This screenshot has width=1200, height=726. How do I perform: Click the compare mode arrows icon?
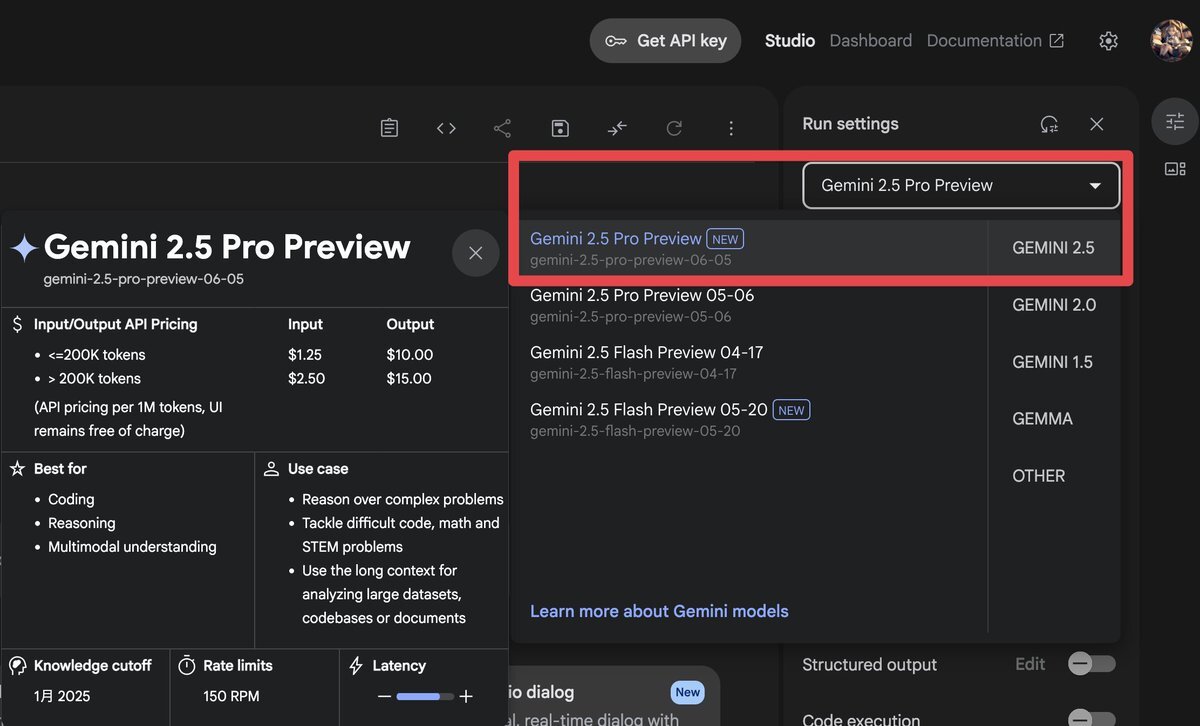(x=617, y=128)
